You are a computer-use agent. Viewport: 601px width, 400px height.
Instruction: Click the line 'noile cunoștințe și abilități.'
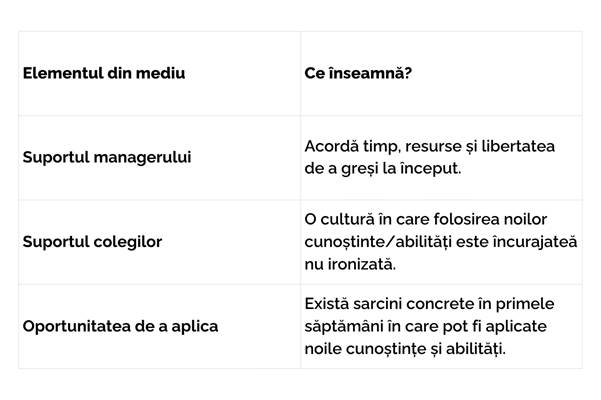pos(405,349)
